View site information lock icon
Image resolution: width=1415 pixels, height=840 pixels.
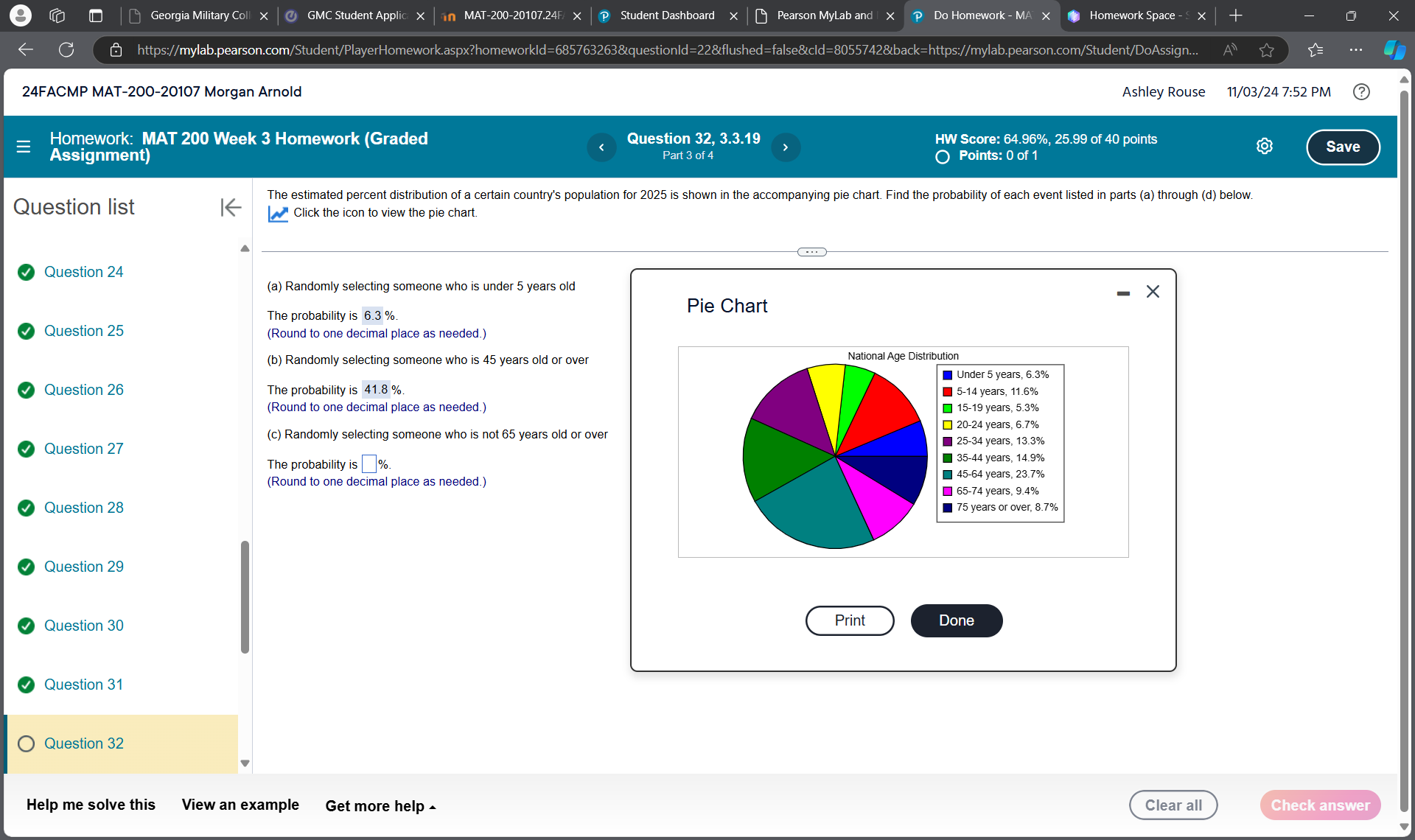116,49
